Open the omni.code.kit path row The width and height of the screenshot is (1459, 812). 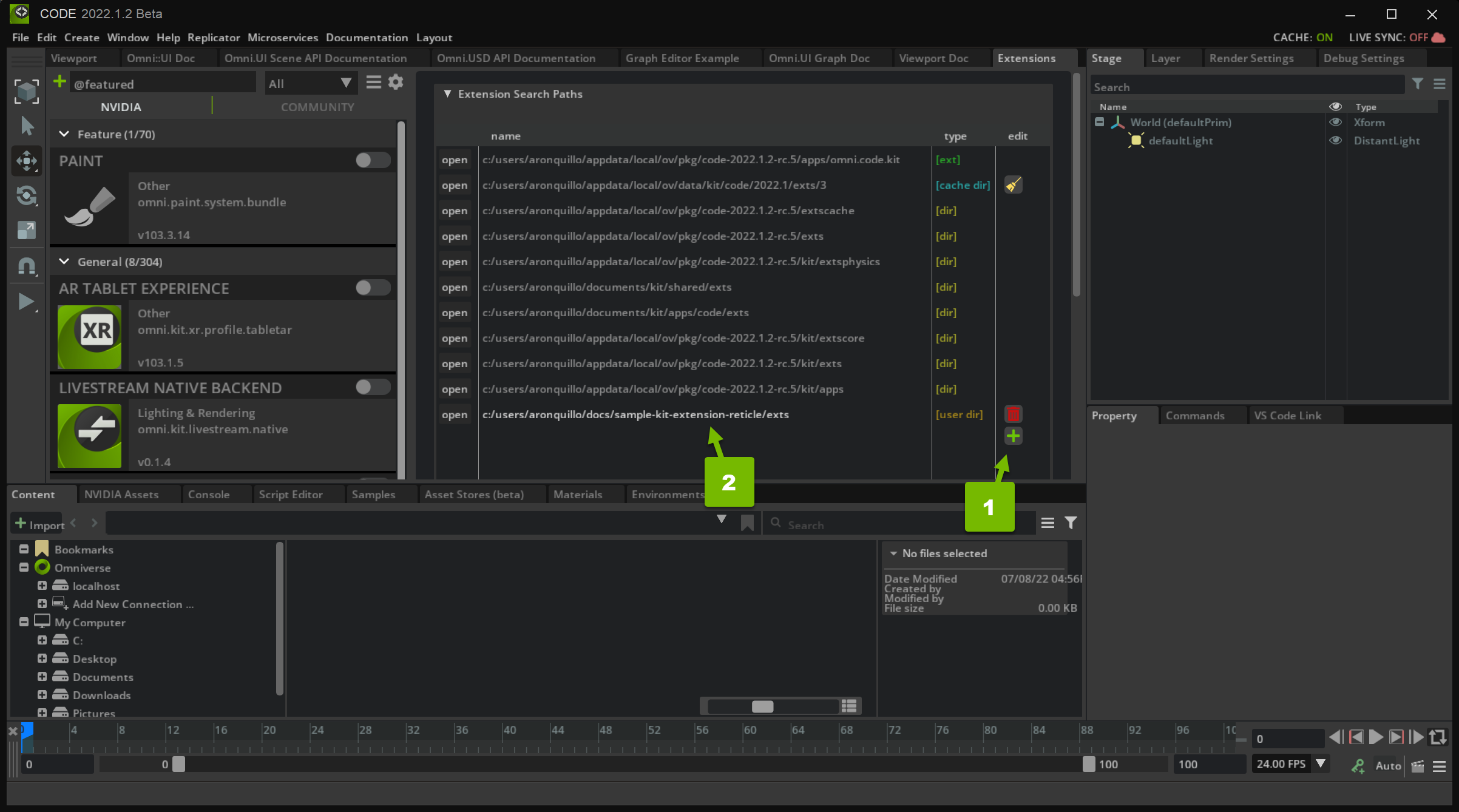click(455, 160)
